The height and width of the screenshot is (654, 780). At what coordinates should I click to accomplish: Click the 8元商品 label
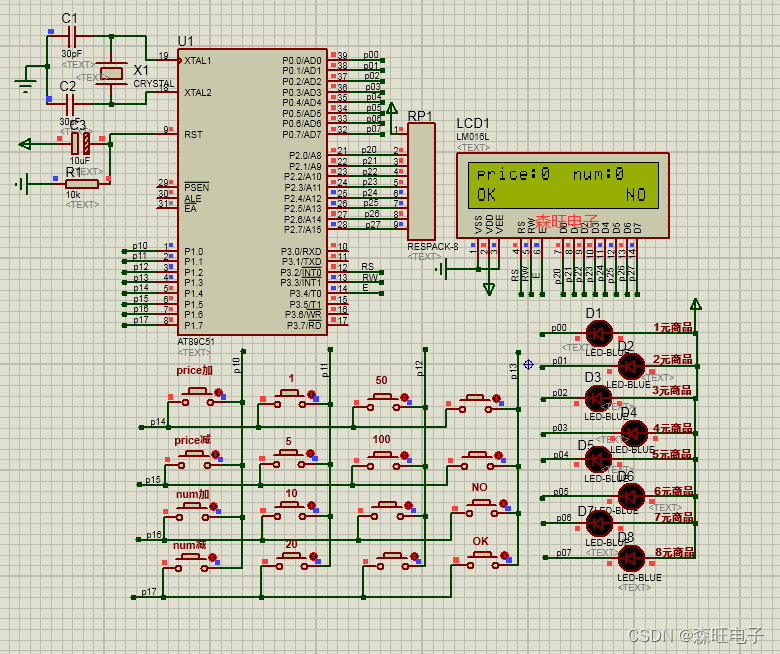point(675,552)
